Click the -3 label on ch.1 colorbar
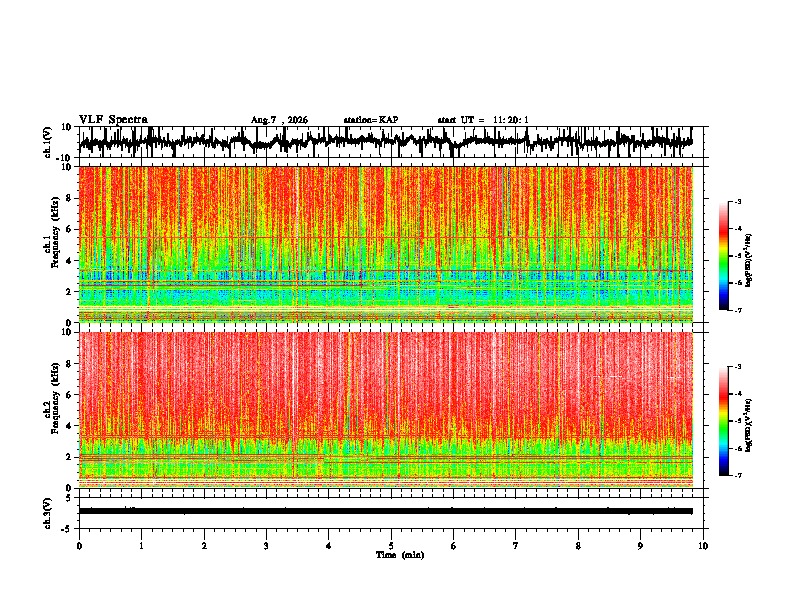Image resolution: width=792 pixels, height=612 pixels. (737, 202)
